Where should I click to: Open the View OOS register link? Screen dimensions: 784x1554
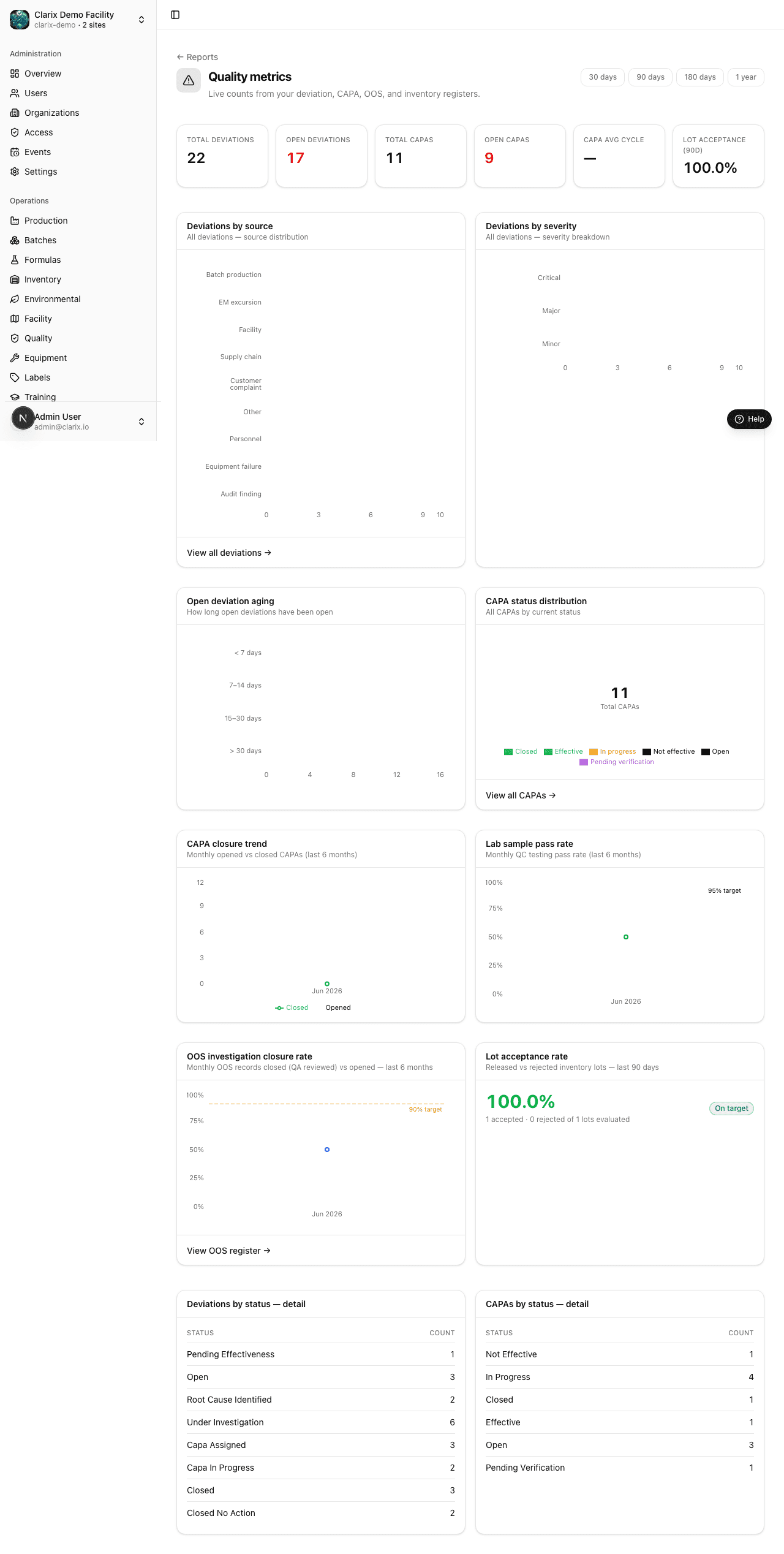(228, 1251)
